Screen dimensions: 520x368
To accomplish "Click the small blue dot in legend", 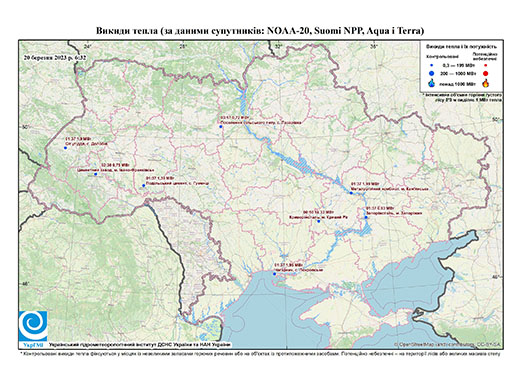I will [432, 66].
